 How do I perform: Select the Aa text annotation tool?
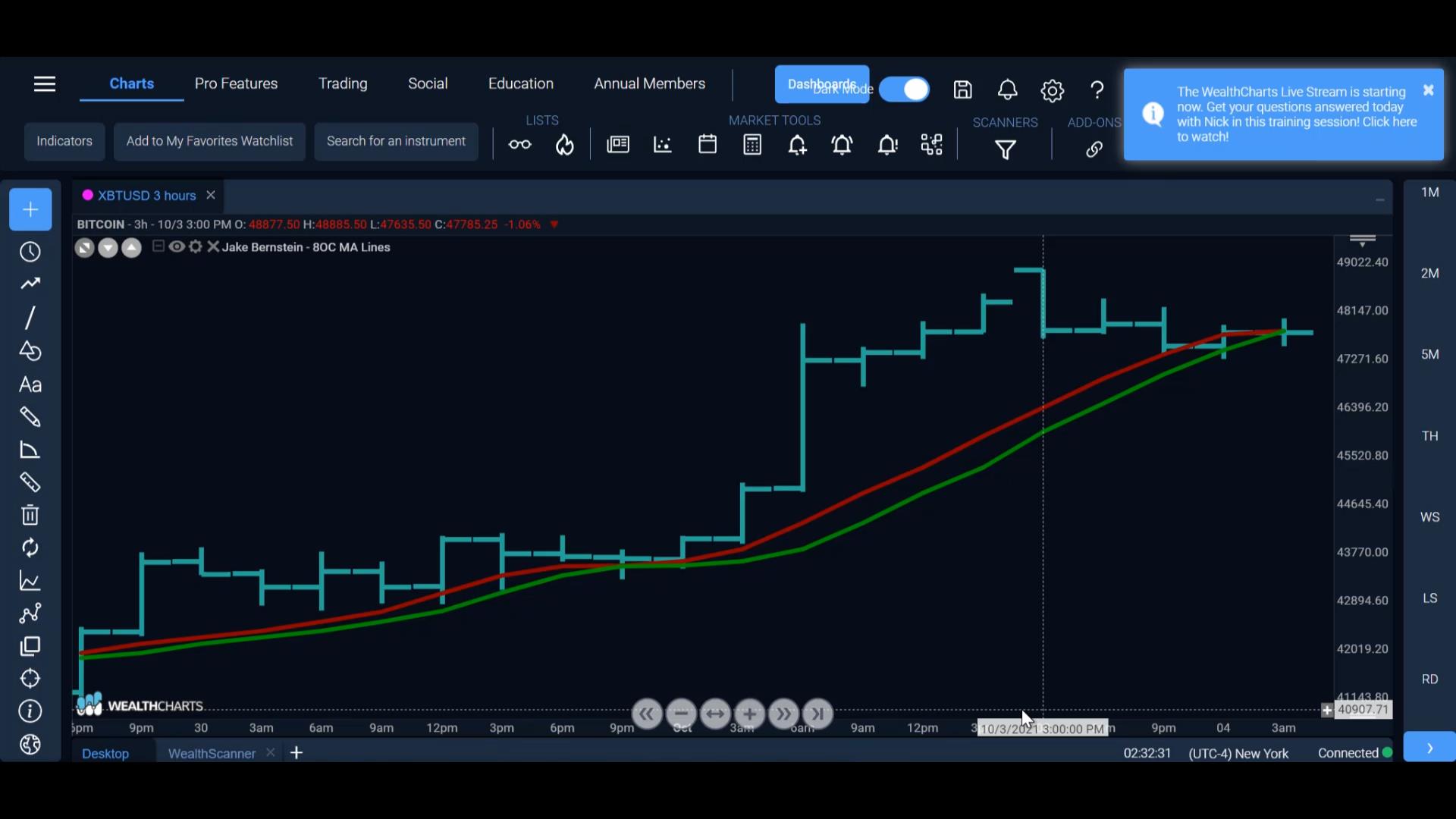[x=30, y=384]
